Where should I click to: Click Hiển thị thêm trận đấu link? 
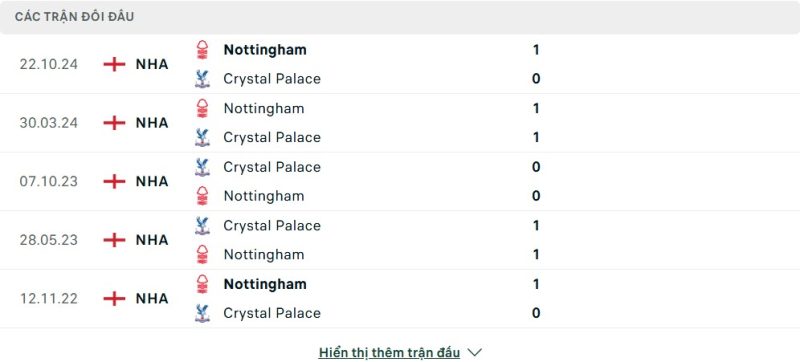tap(389, 352)
